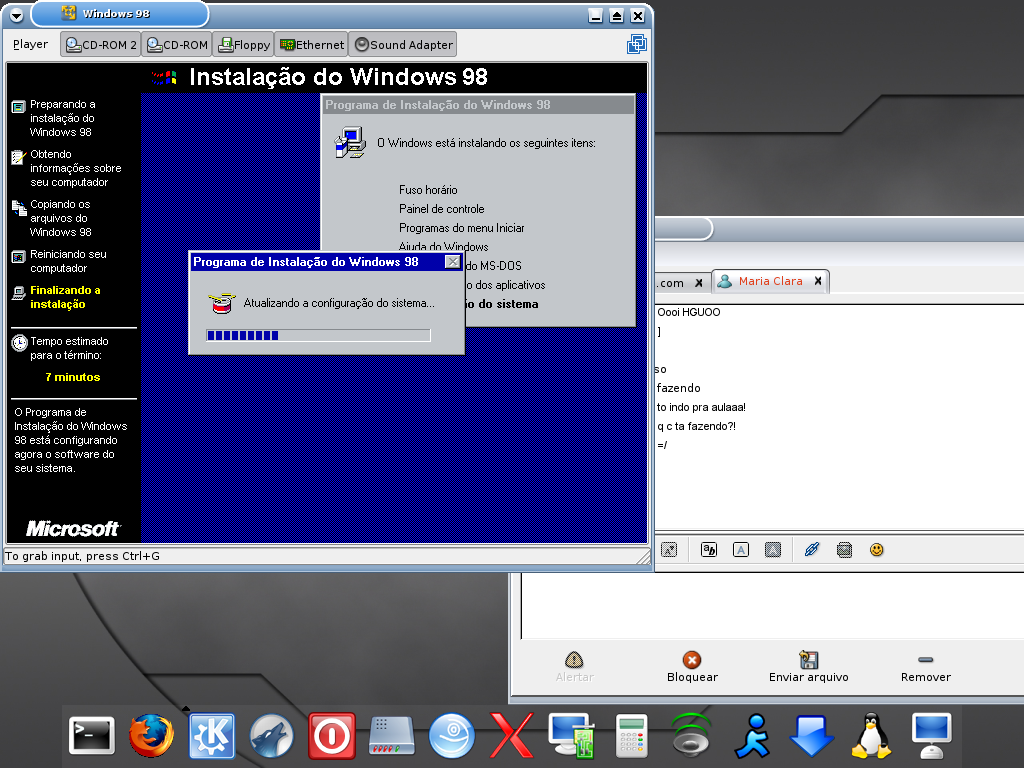The height and width of the screenshot is (768, 1024).
Task: Click the 'Copiando os arquivos do Windows 98' step
Action: pyautogui.click(x=61, y=218)
